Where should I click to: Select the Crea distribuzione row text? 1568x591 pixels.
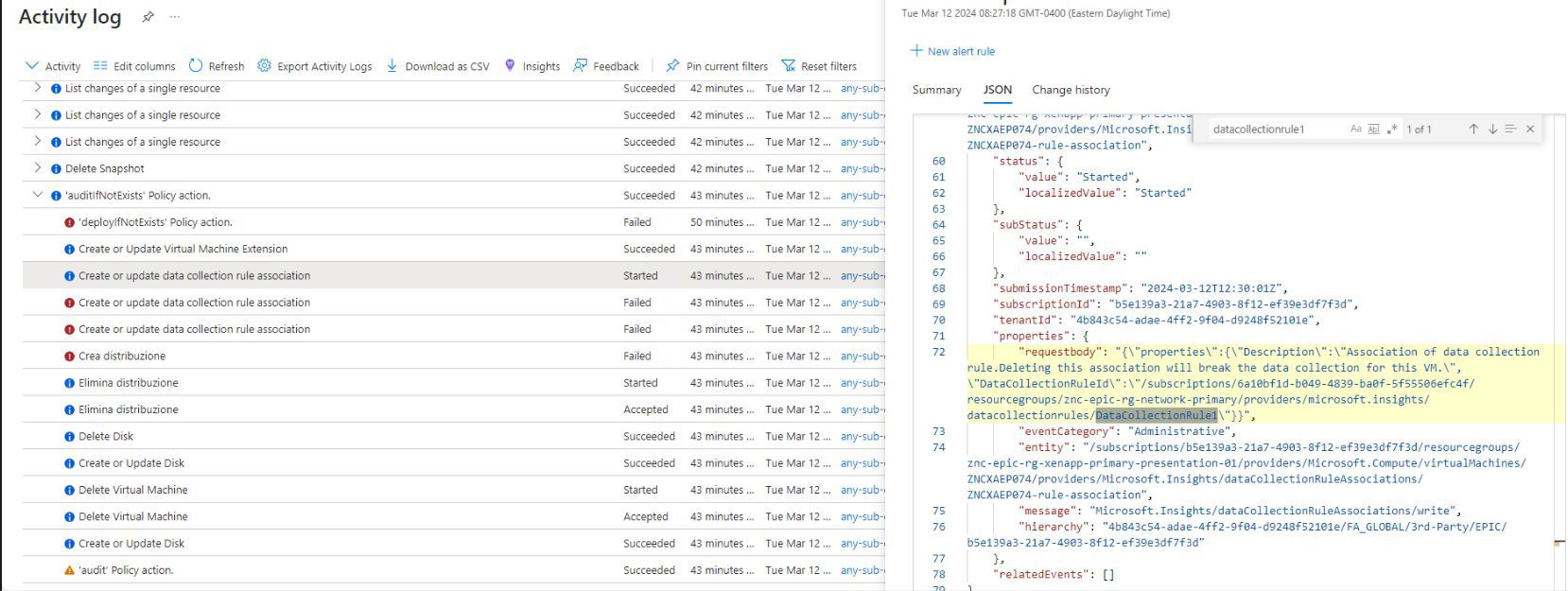tap(122, 356)
